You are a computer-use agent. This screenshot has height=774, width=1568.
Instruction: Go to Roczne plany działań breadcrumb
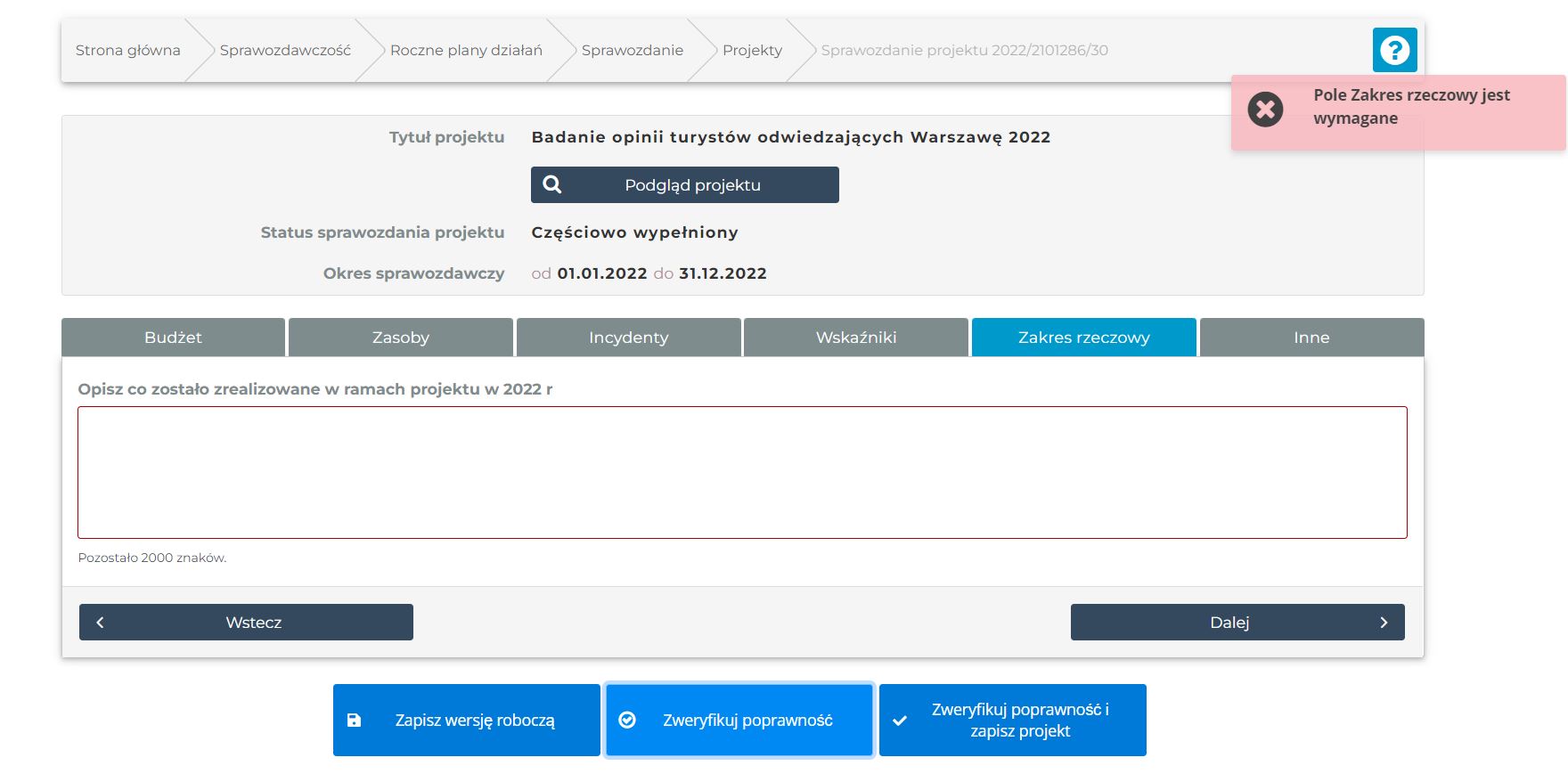466,51
